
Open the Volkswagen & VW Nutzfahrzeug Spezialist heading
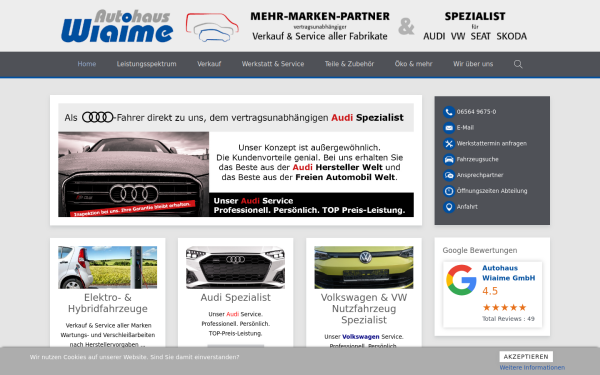click(364, 308)
